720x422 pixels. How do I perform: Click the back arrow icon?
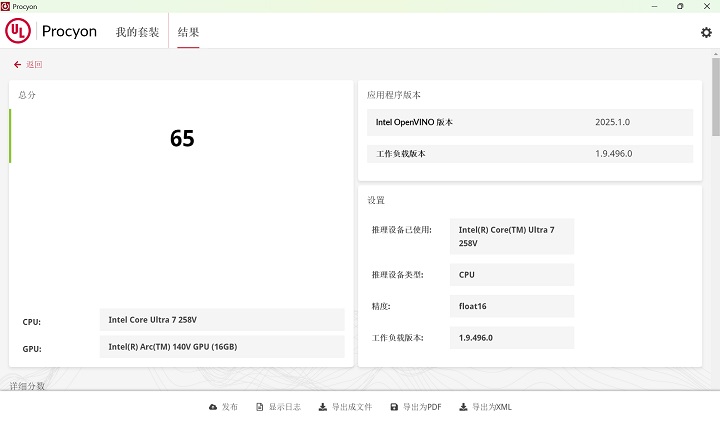click(17, 65)
